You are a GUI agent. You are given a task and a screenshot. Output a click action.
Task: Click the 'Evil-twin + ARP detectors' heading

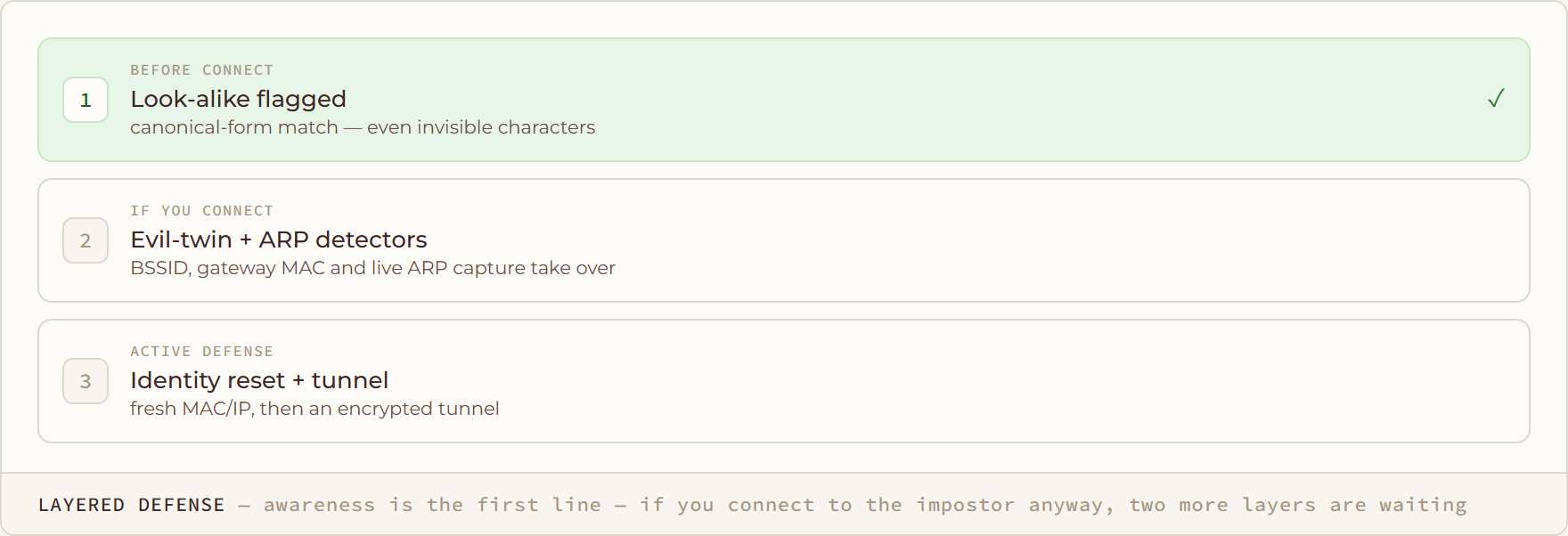[x=279, y=240]
